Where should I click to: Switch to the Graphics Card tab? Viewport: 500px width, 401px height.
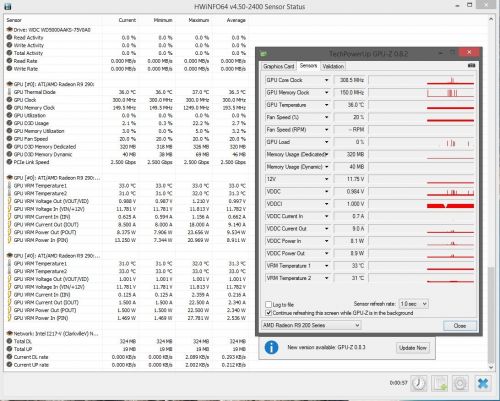pos(279,66)
